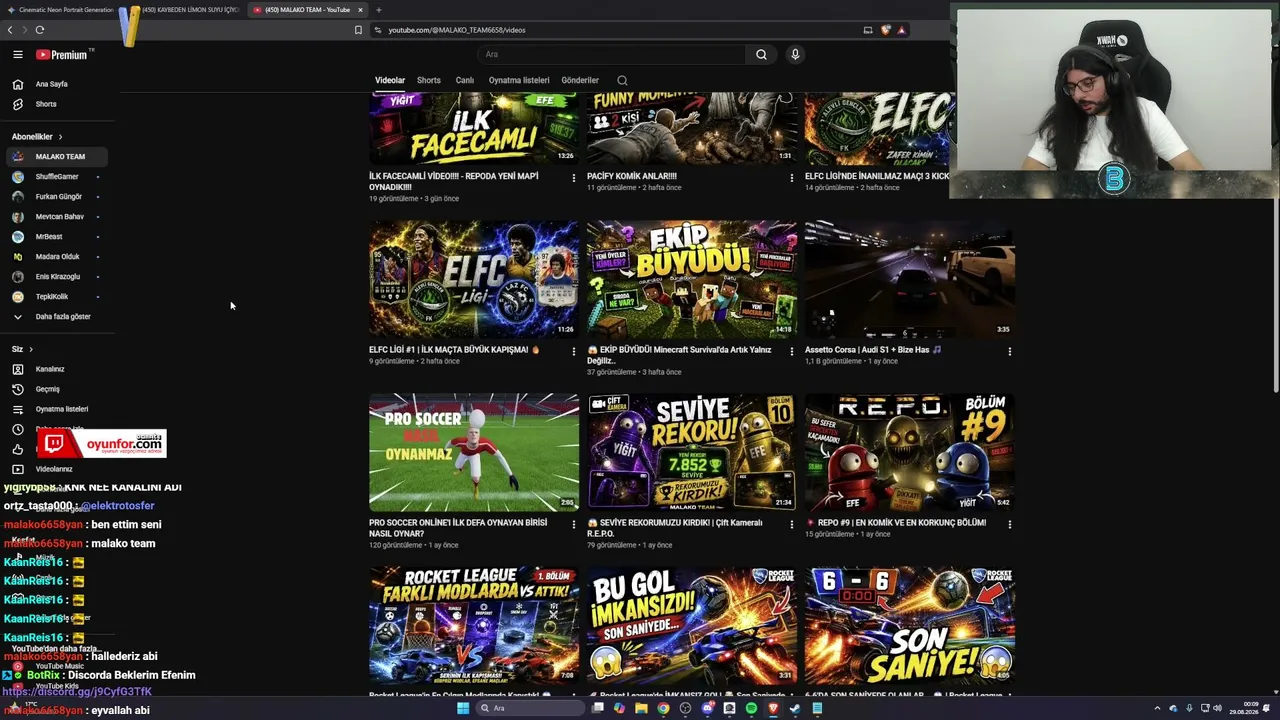The height and width of the screenshot is (720, 1280).
Task: Open Brave browser from the taskbar
Action: pyautogui.click(x=773, y=708)
